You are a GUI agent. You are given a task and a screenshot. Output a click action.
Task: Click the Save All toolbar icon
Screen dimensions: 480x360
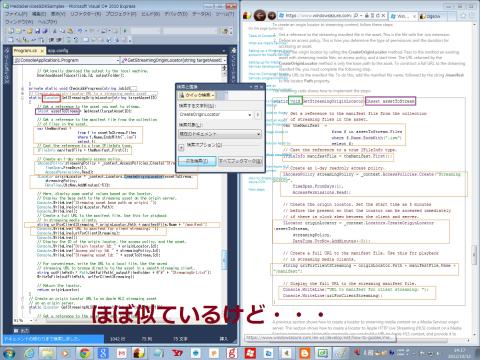pyautogui.click(x=45, y=31)
